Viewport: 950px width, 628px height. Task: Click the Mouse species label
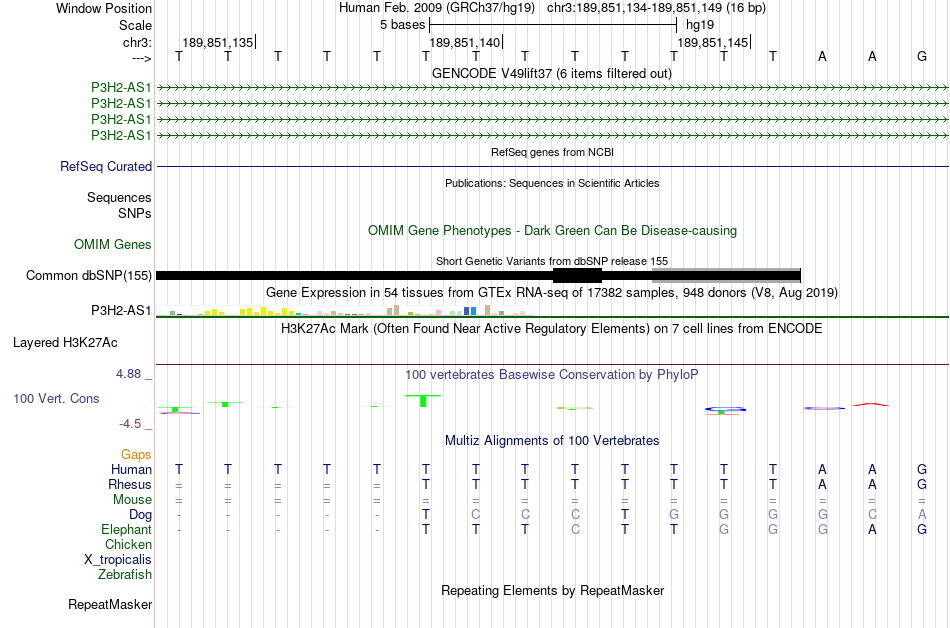pos(132,500)
